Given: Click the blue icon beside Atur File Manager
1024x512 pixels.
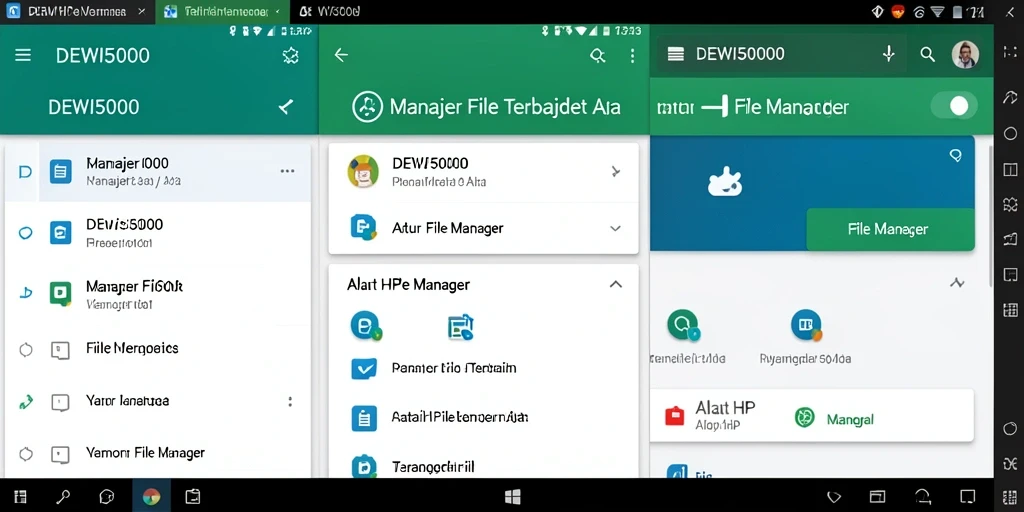Looking at the screenshot, I should coord(363,227).
